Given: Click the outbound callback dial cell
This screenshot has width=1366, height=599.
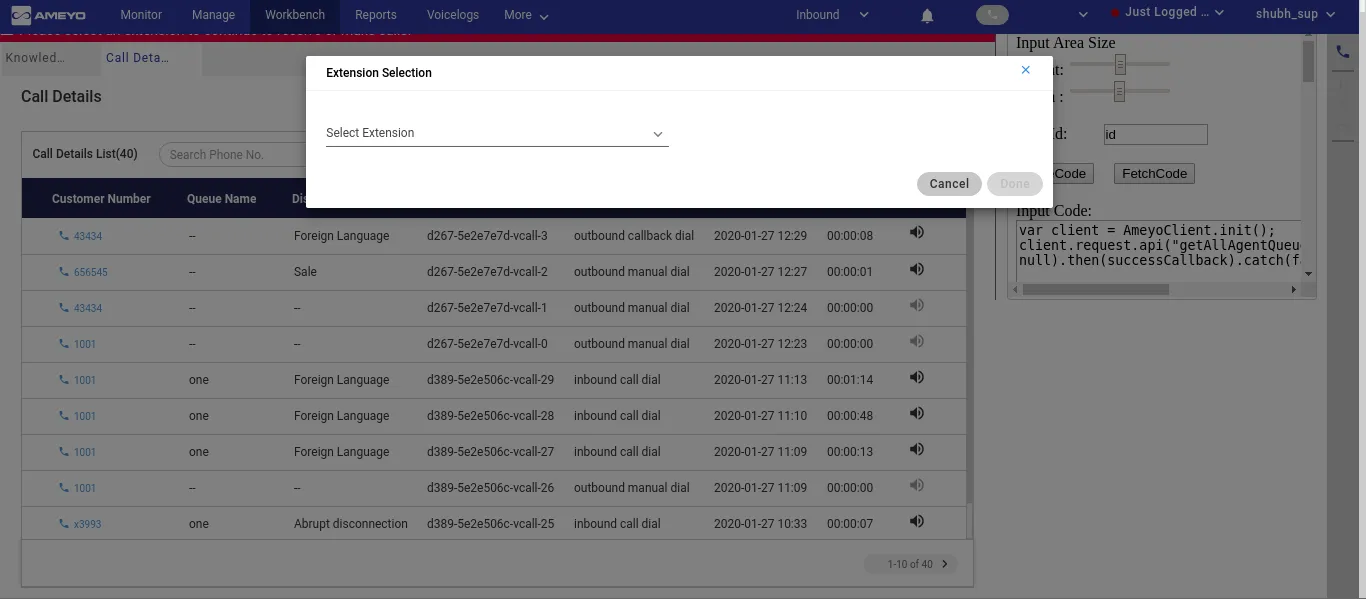Looking at the screenshot, I should pyautogui.click(x=634, y=236).
